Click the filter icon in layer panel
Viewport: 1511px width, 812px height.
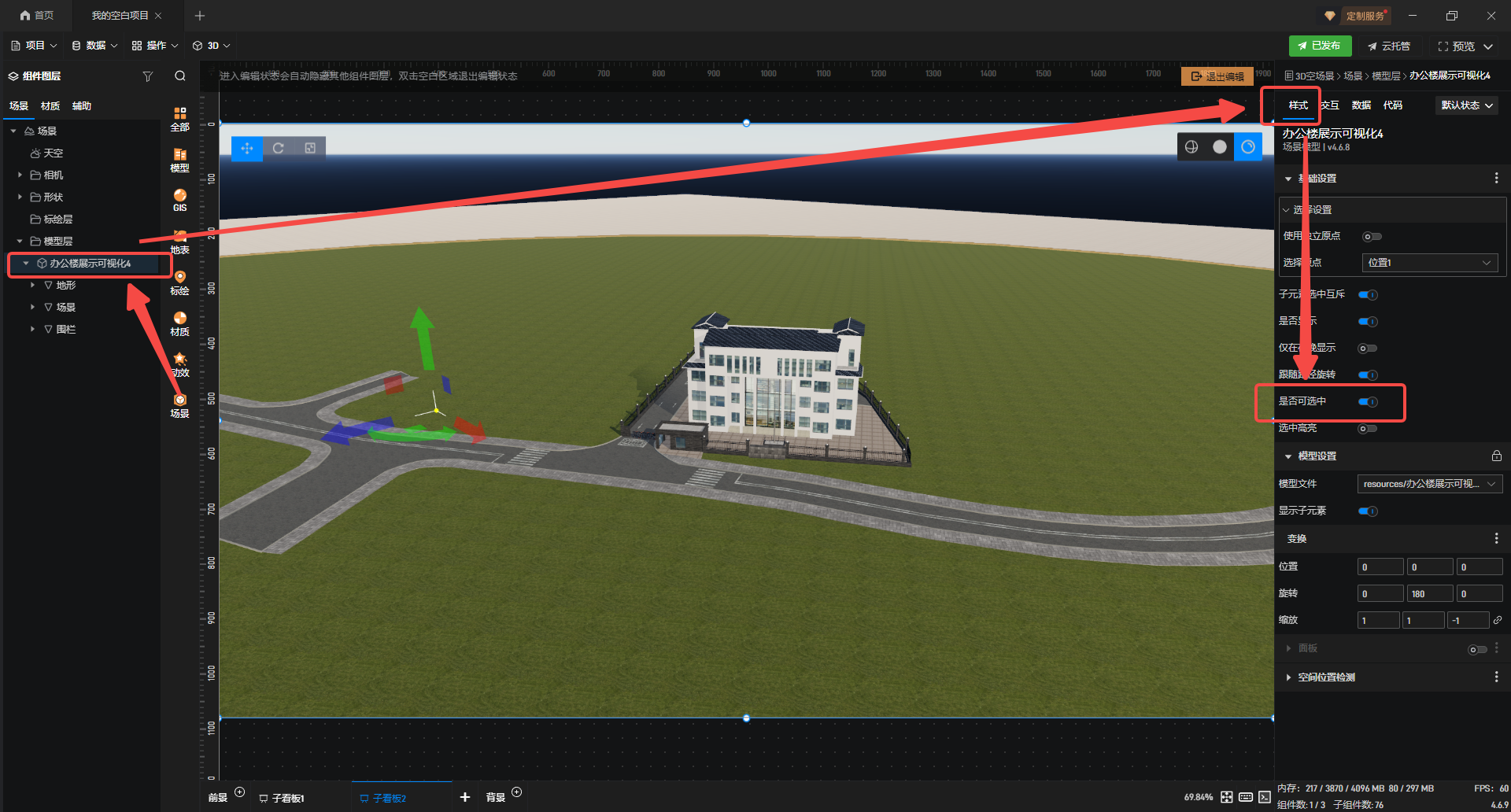147,76
